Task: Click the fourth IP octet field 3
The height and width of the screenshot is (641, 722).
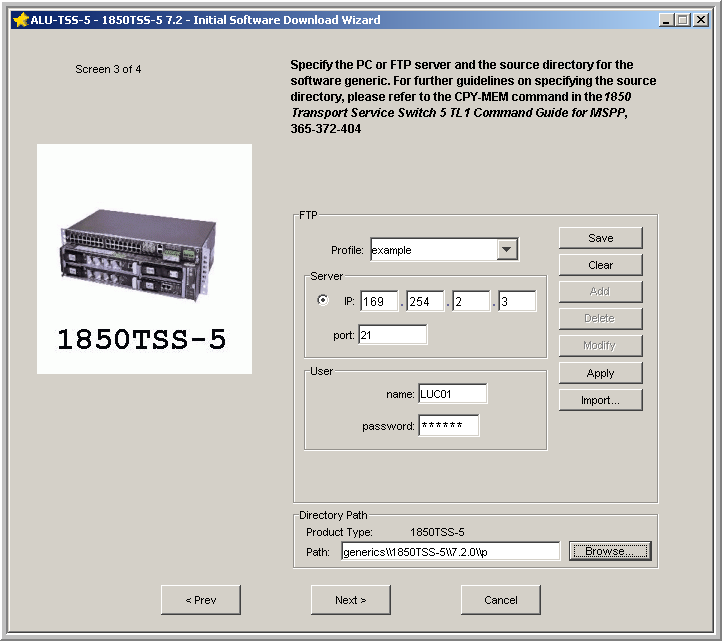Action: (518, 301)
